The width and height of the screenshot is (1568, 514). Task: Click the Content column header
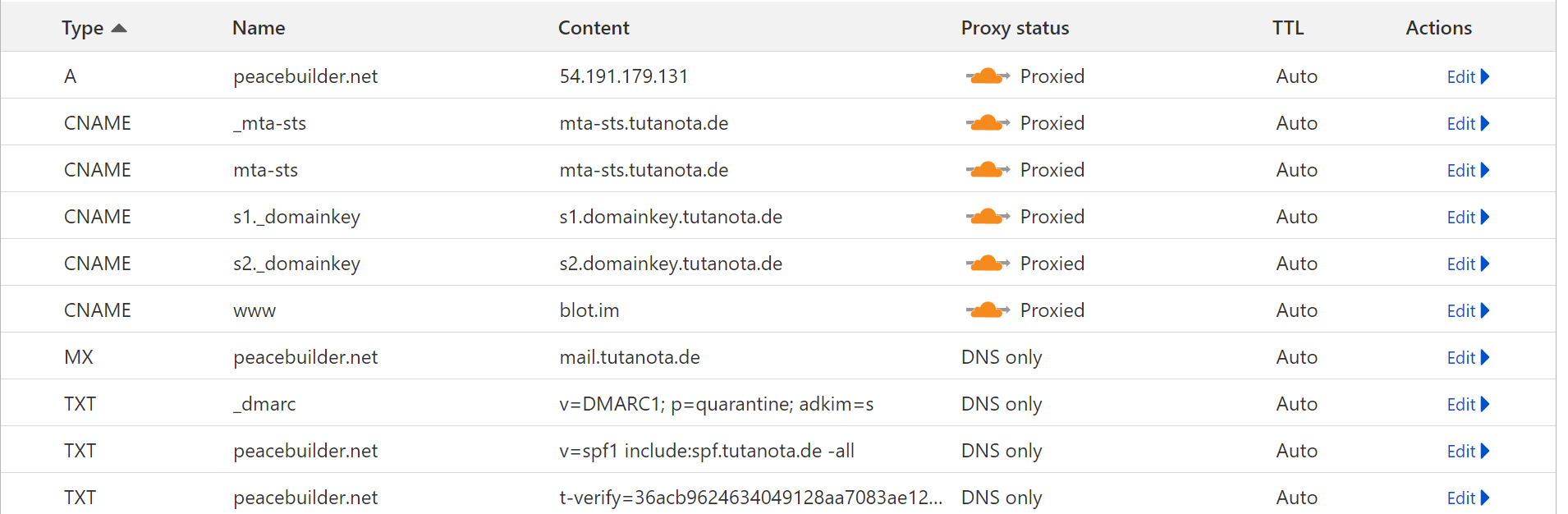point(594,28)
